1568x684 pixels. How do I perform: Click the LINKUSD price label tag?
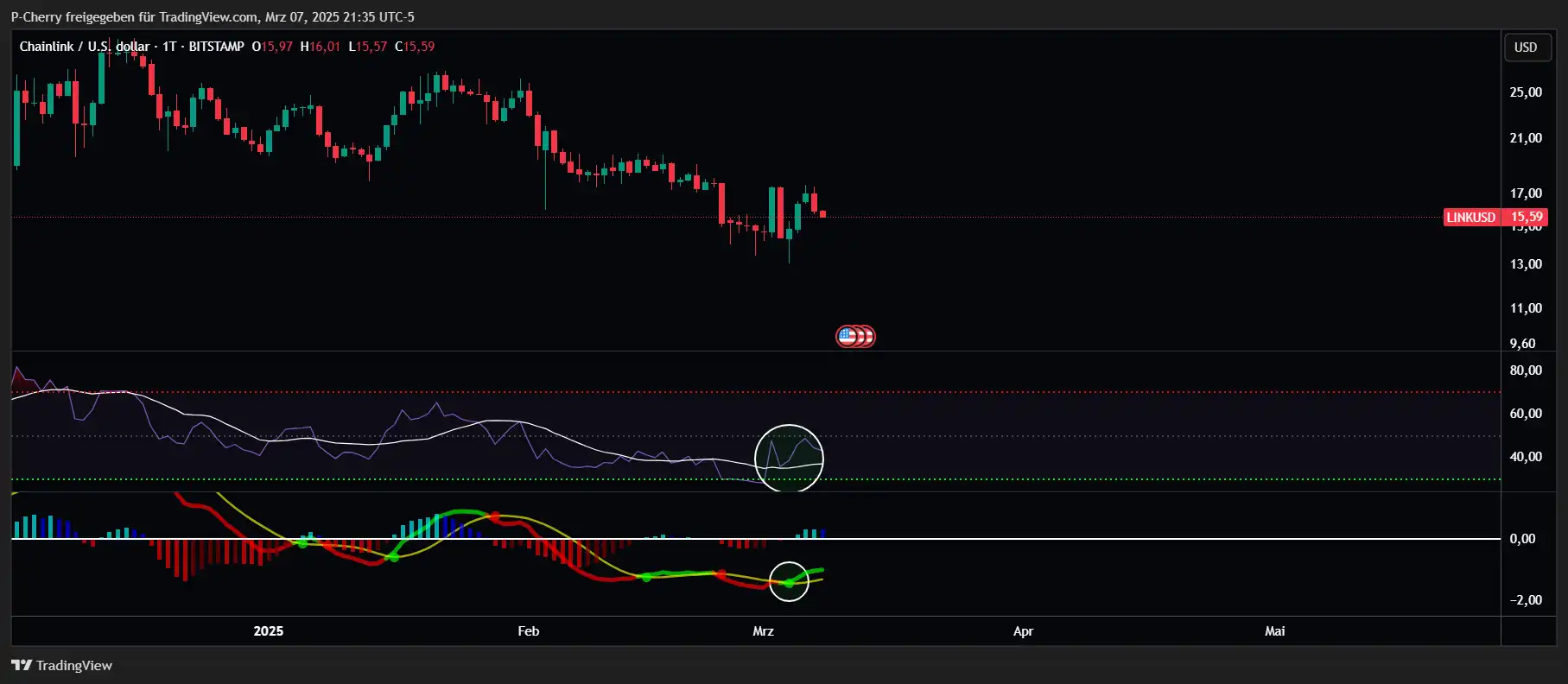(x=1470, y=217)
